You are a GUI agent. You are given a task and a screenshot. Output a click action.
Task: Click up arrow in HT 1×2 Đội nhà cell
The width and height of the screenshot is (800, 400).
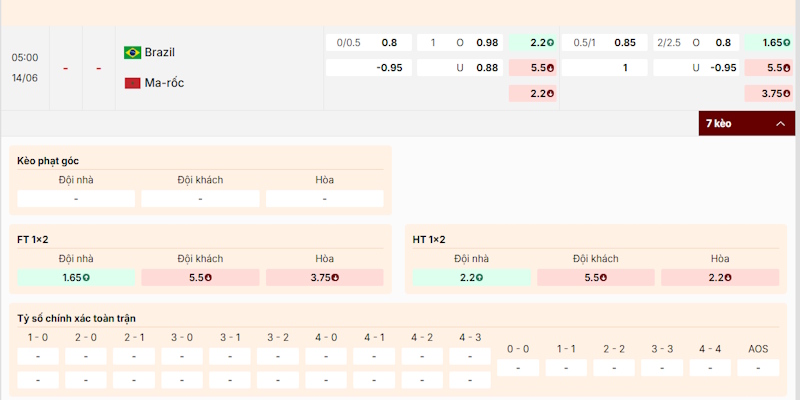479,278
